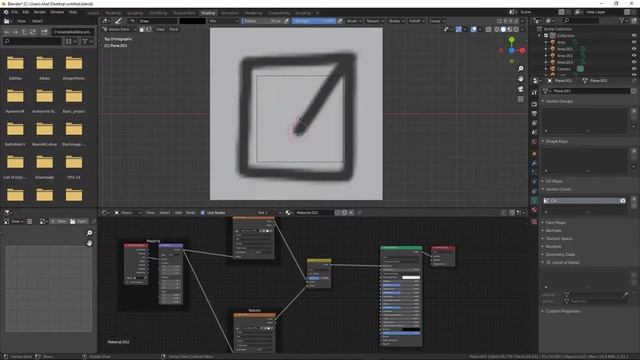Hide the Area.001 light in outliner
The height and width of the screenshot is (360, 640).
634,49
